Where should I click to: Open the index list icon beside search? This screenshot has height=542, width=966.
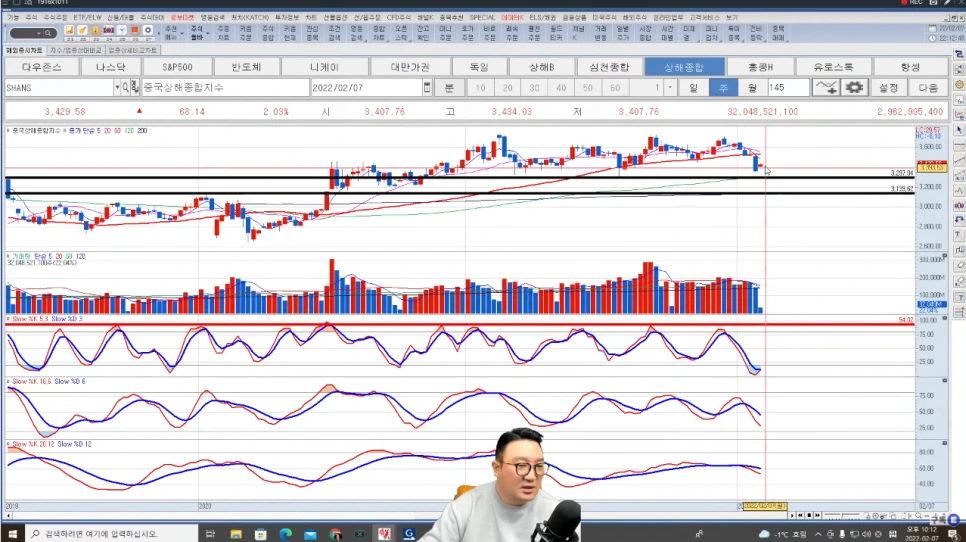pos(135,88)
